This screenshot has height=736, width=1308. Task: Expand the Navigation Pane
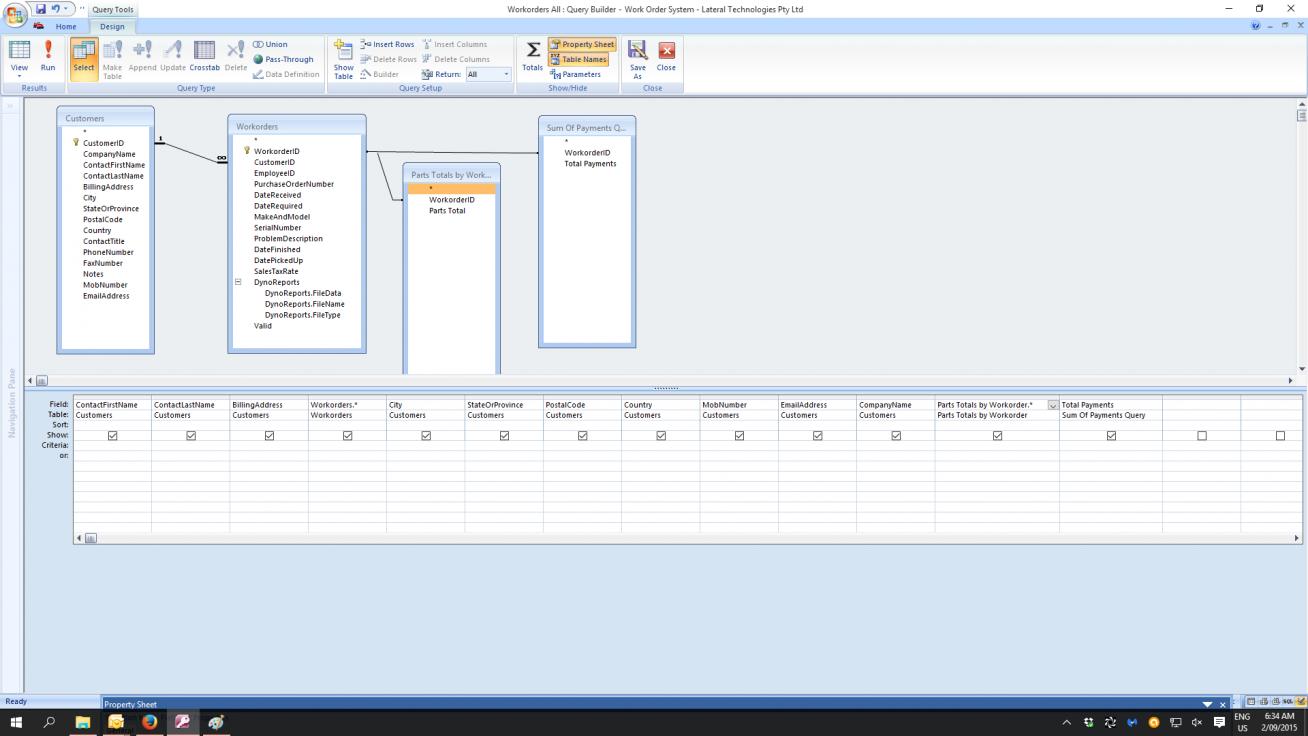tap(12, 105)
